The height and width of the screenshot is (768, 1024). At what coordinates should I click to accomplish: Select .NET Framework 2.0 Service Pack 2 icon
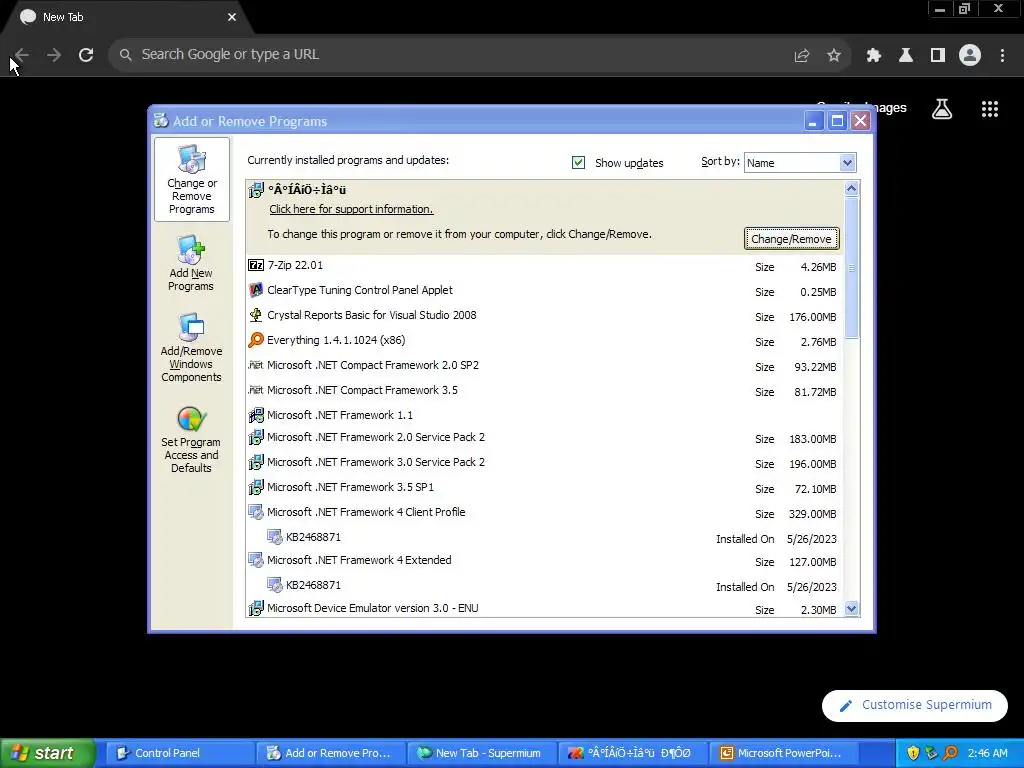tap(256, 438)
